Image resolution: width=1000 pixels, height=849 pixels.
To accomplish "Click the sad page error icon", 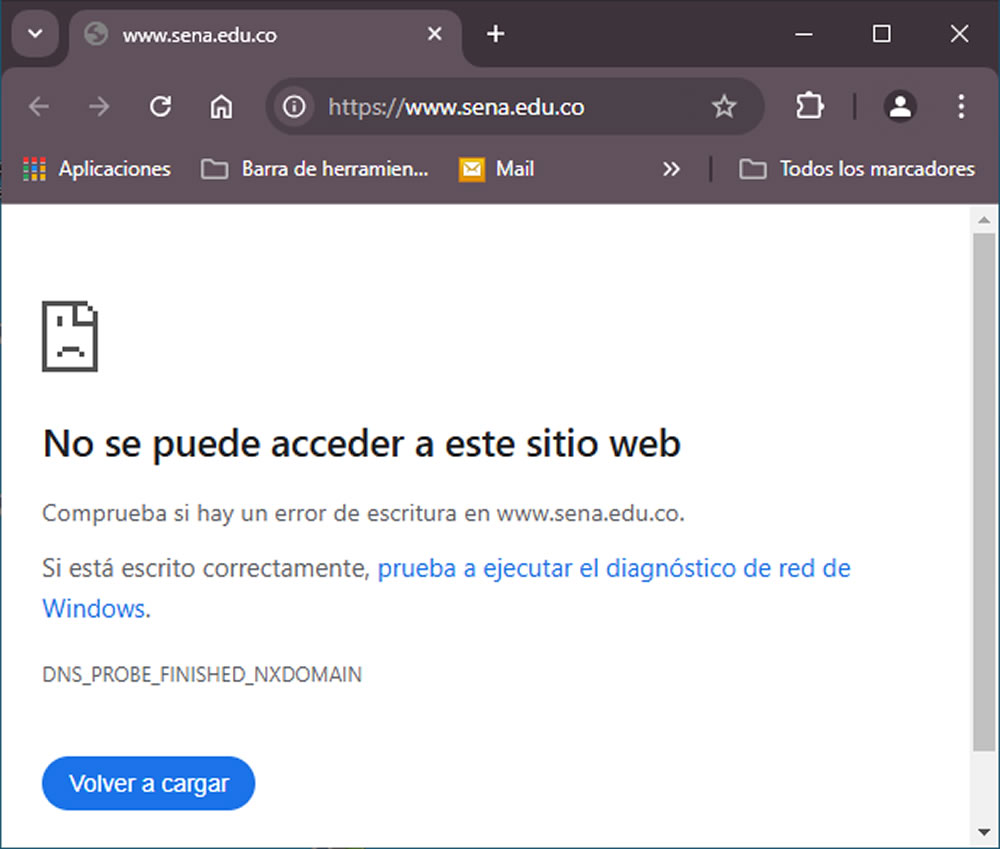I will tap(70, 336).
